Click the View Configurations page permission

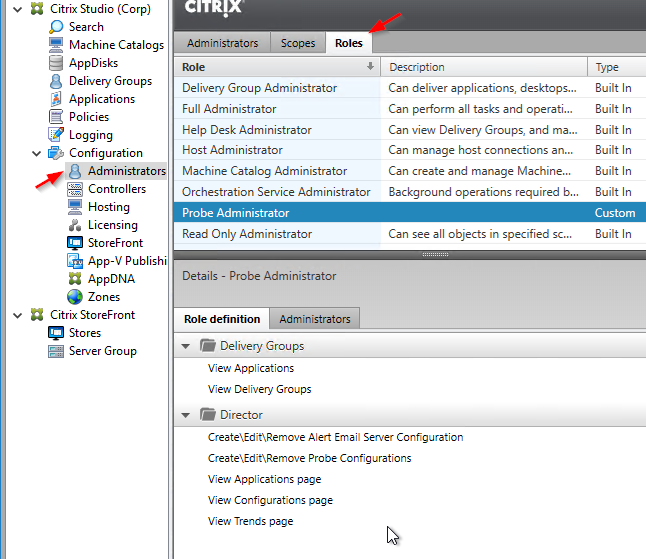tap(270, 500)
